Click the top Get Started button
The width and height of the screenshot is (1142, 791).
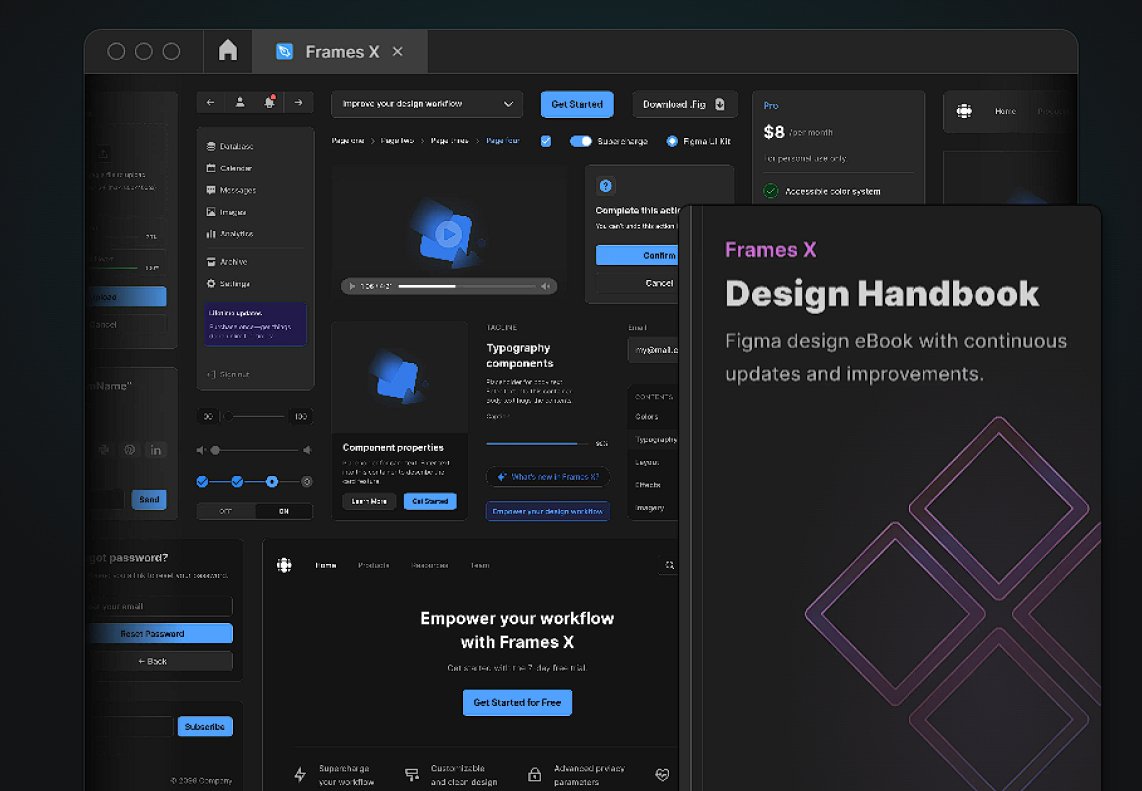coord(577,104)
